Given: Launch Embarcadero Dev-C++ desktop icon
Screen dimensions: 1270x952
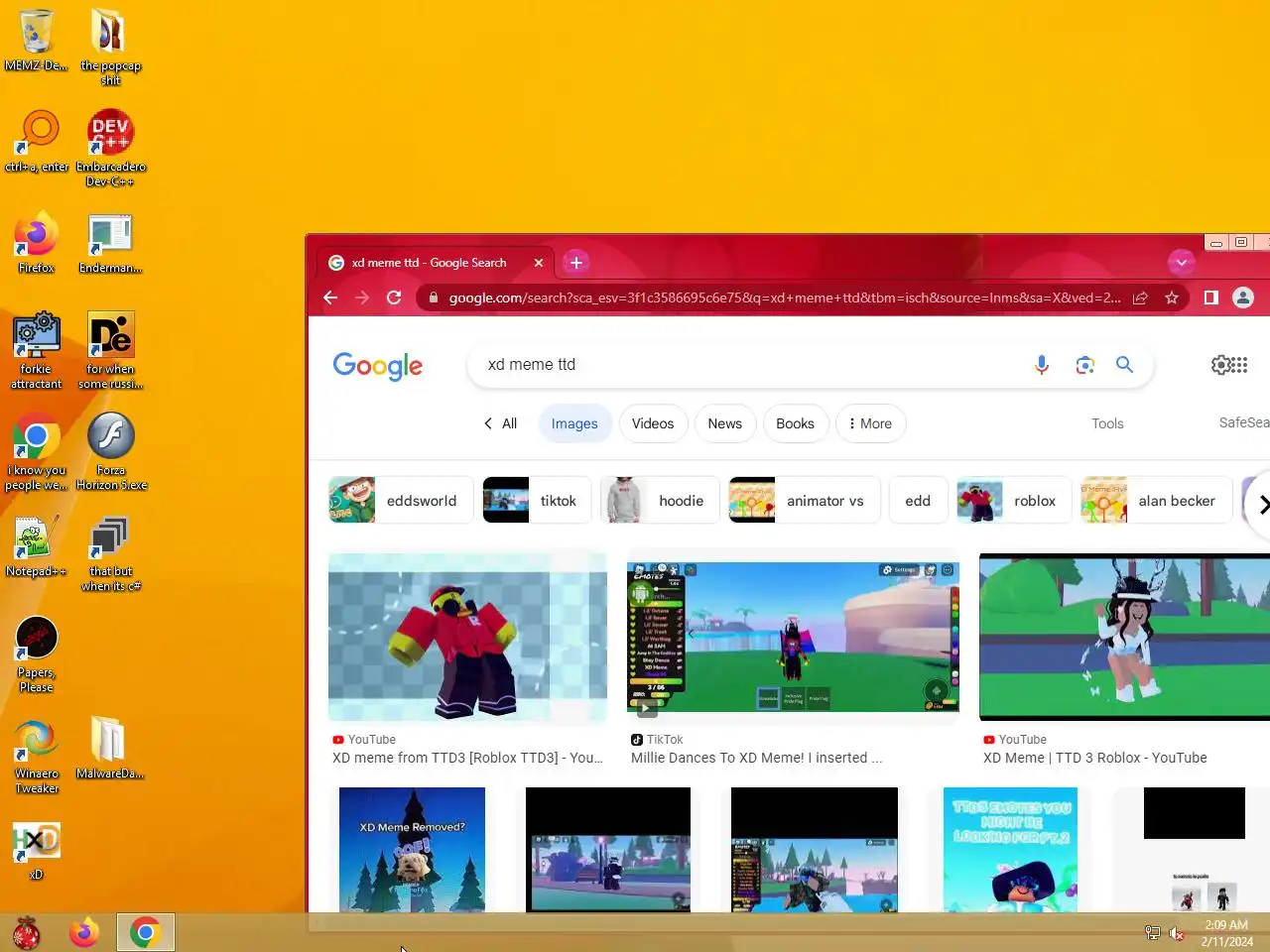Looking at the screenshot, I should click(x=110, y=147).
